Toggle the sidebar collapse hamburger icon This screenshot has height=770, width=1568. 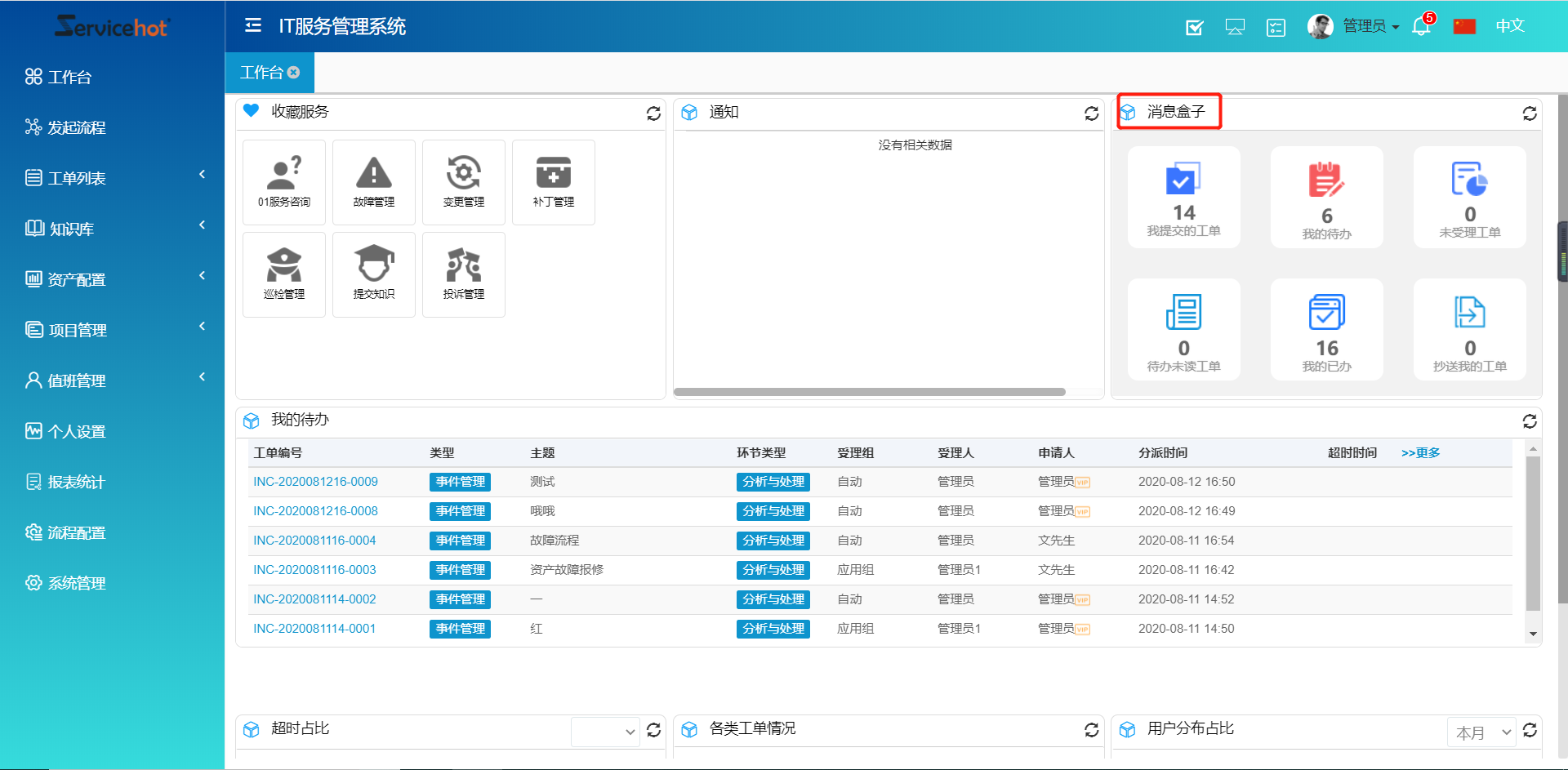(x=253, y=26)
